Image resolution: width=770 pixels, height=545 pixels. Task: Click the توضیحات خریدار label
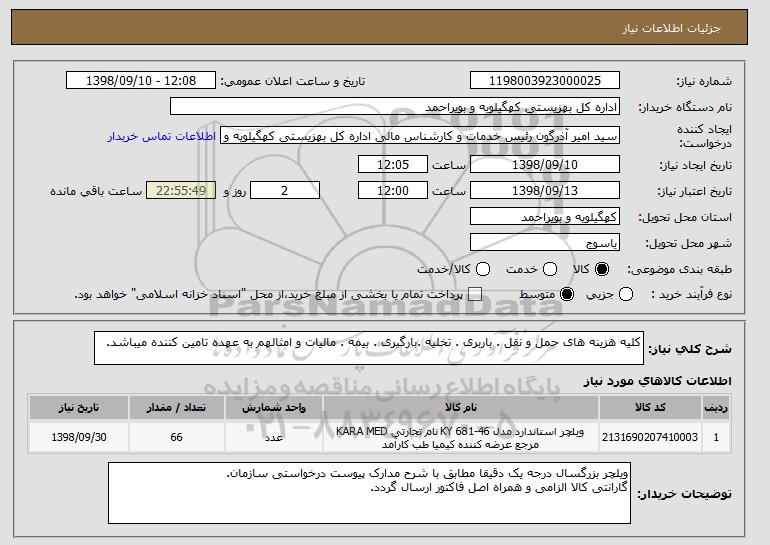684,494
